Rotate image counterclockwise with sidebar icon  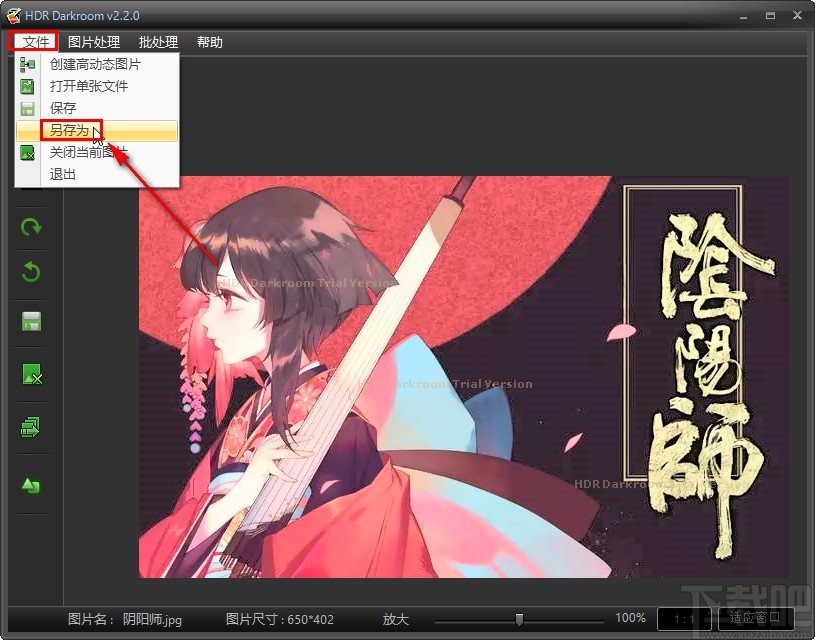(x=31, y=272)
